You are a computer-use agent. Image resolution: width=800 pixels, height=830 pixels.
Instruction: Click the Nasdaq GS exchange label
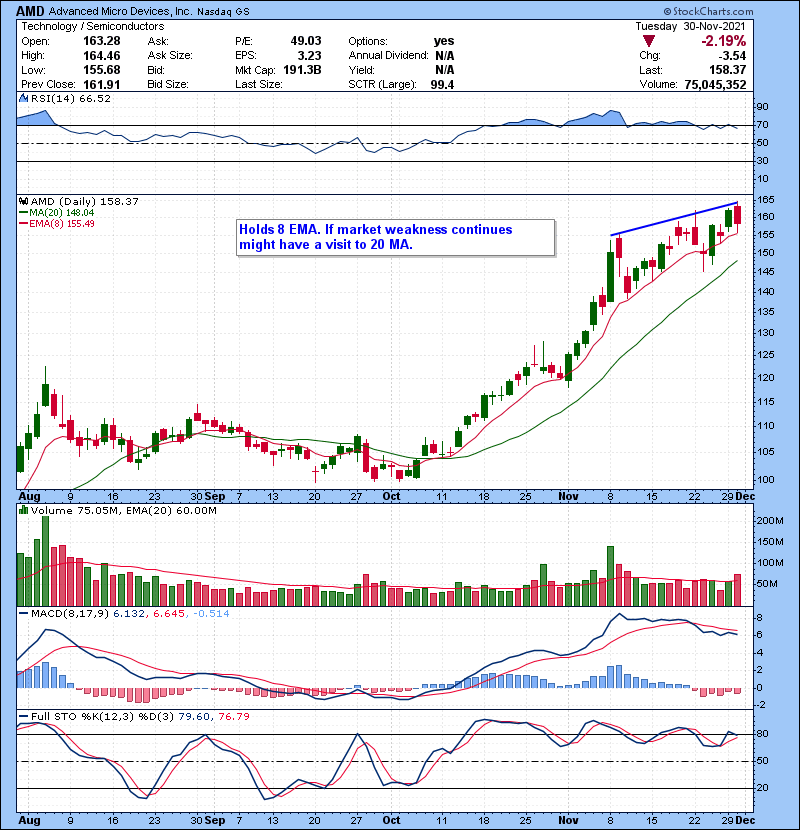(x=223, y=12)
